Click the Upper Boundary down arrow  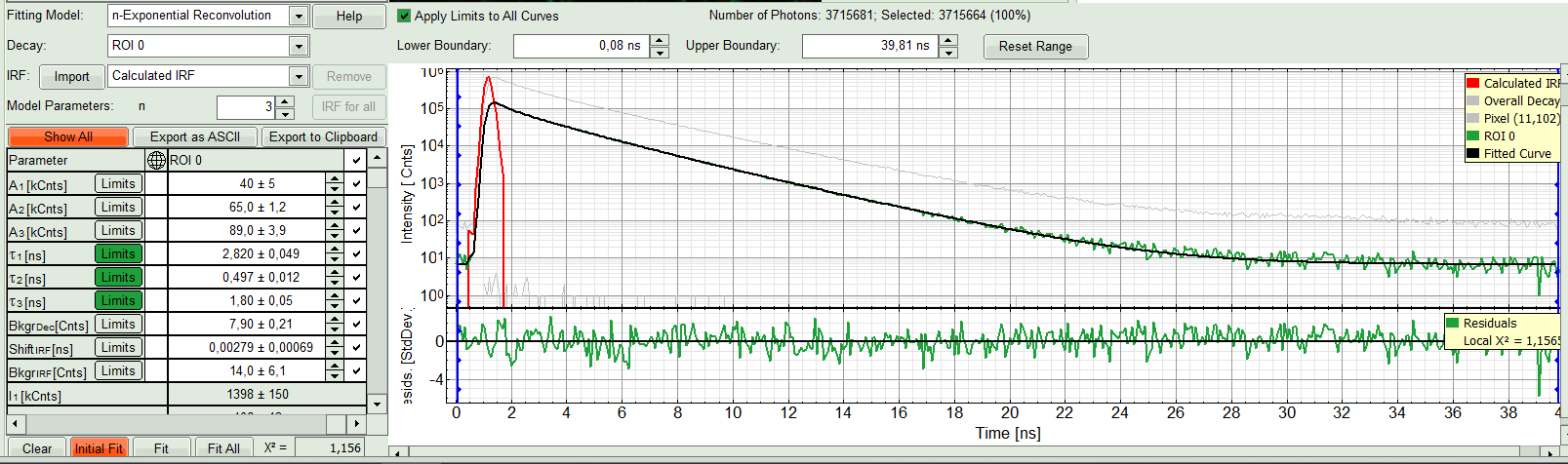(948, 52)
